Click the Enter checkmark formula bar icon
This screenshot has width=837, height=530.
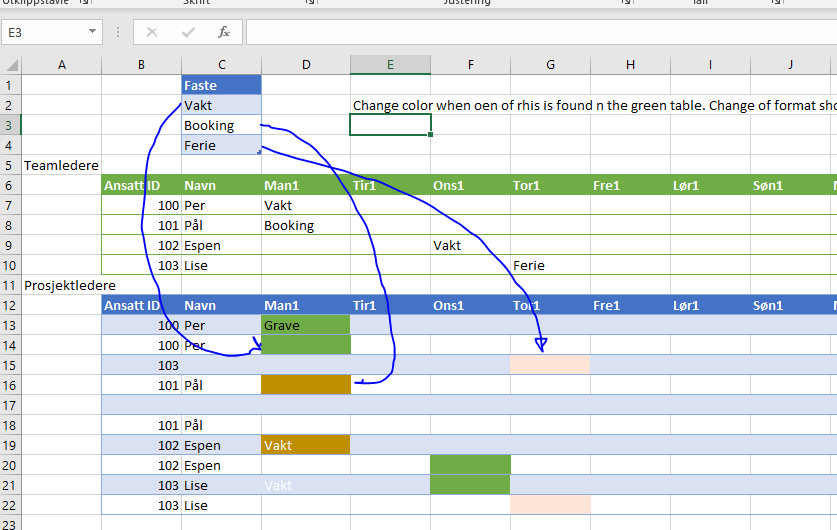(x=188, y=33)
